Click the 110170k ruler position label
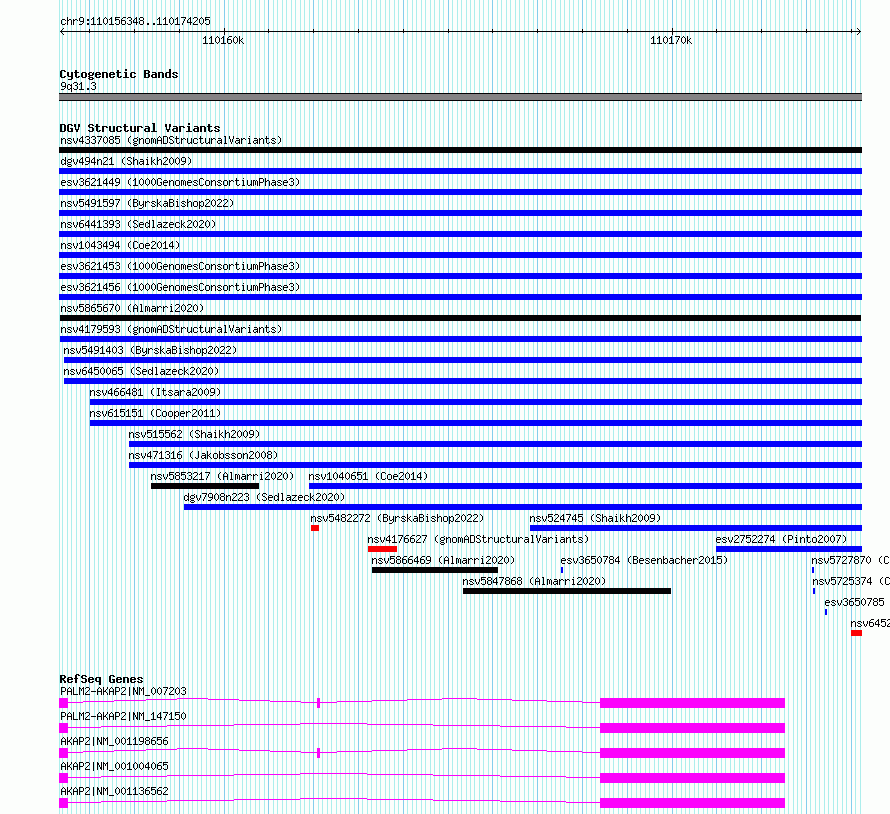890x814 pixels. (x=671, y=40)
